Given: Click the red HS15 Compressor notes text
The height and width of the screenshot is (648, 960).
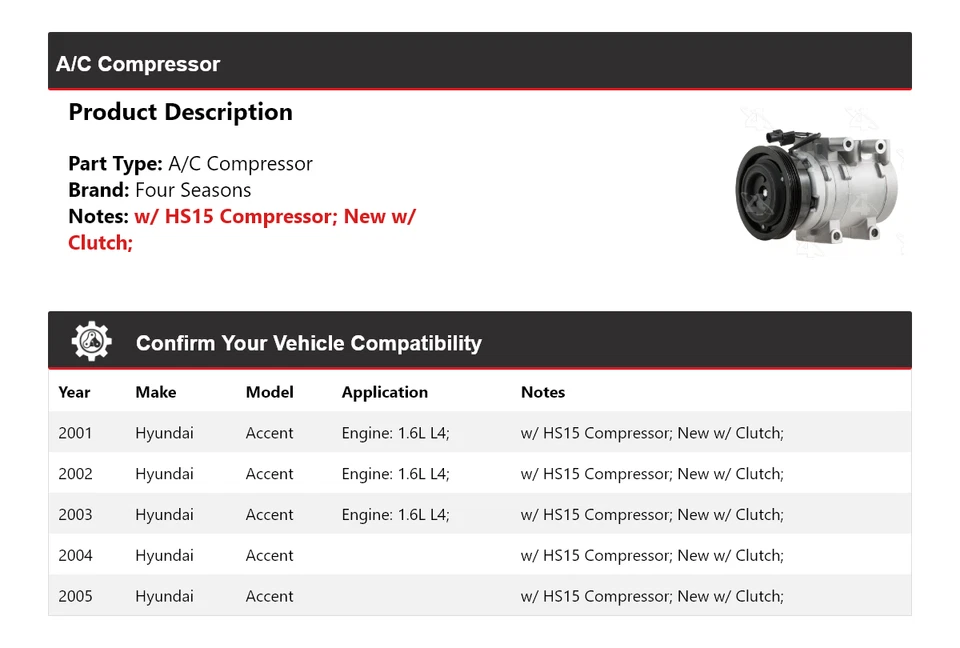Looking at the screenshot, I should (x=242, y=229).
